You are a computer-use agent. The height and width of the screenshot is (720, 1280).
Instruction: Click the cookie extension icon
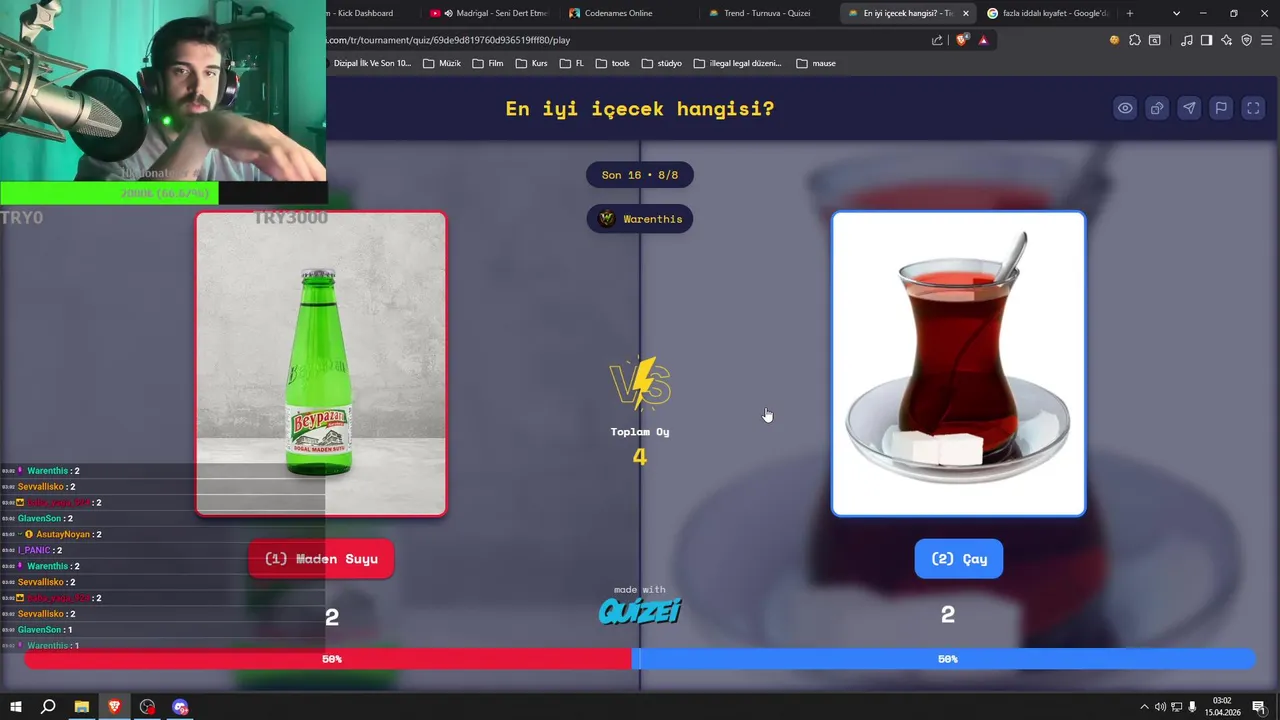1114,40
